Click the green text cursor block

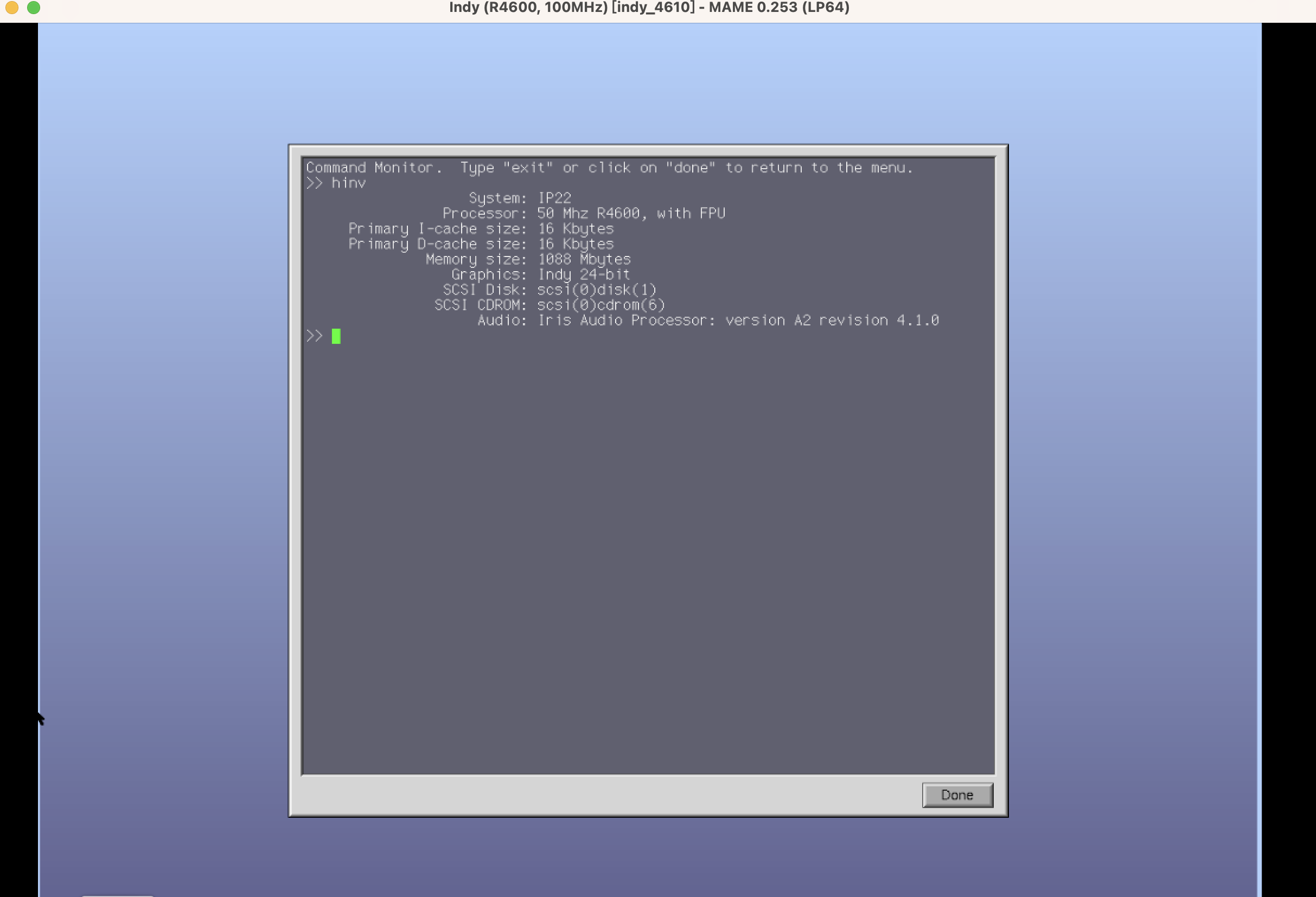[x=336, y=336]
